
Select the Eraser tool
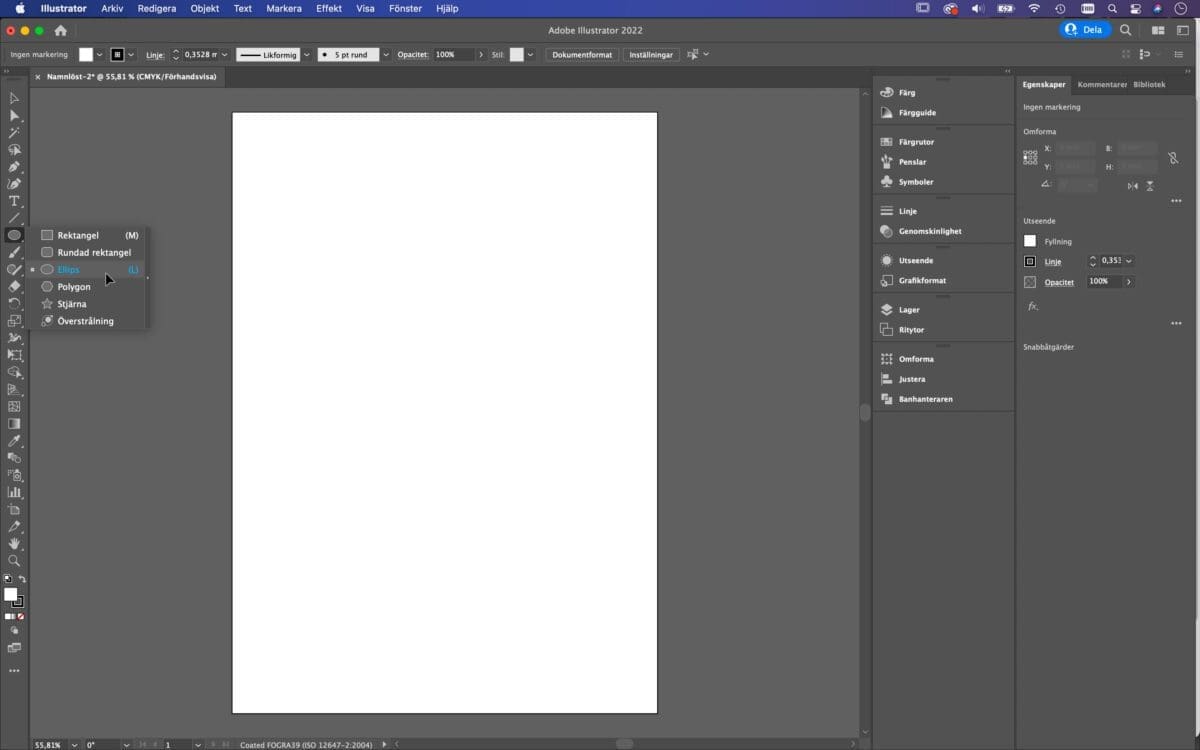(14, 286)
